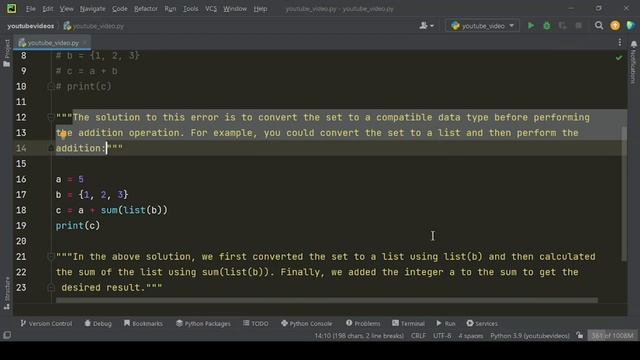The width and height of the screenshot is (640, 360).
Task: Open the Structure tool window
Action: pyautogui.click(x=7, y=293)
